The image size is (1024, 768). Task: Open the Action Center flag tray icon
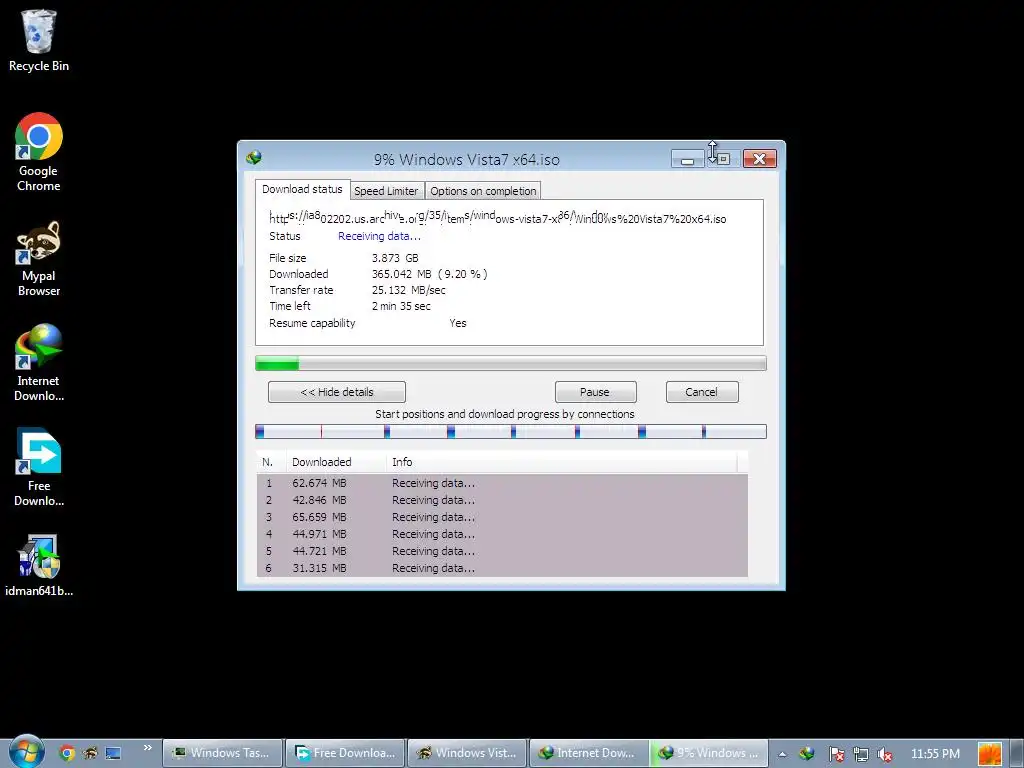click(x=836, y=754)
